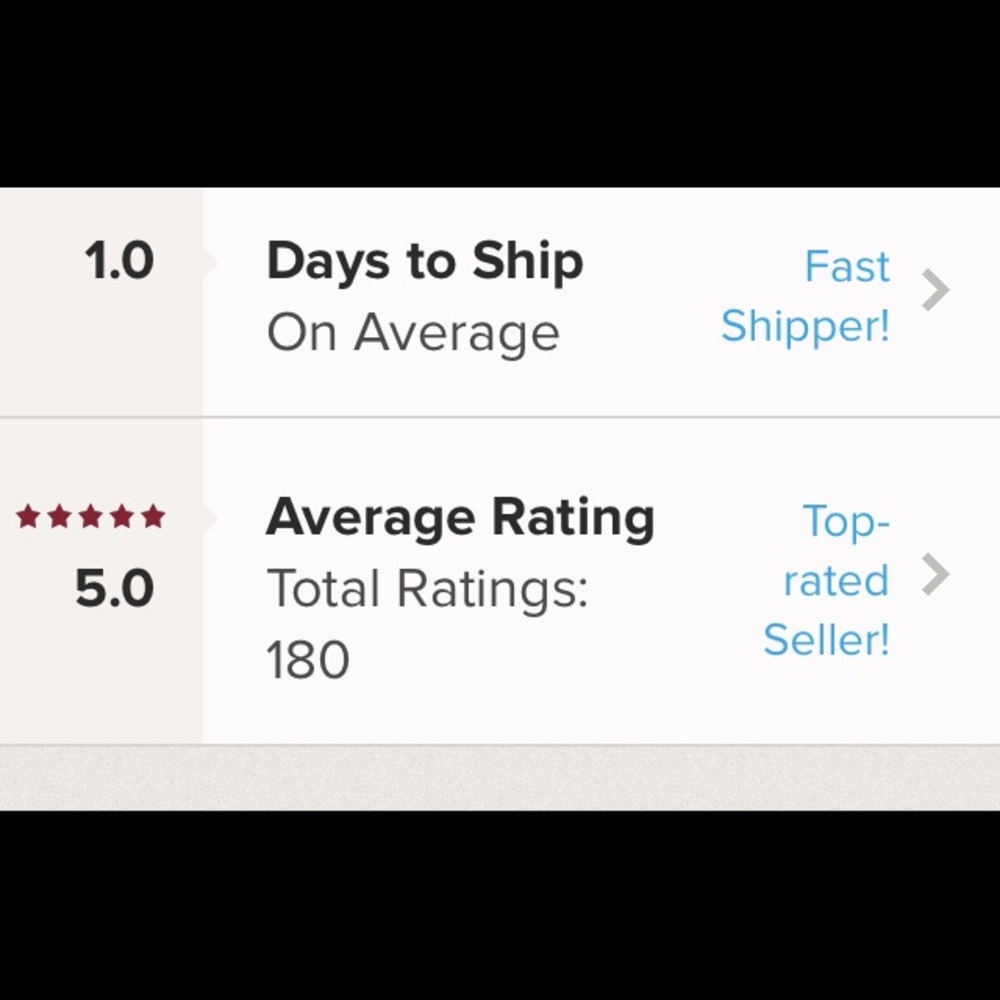
Task: Open the Fast Shipper! link
Action: point(805,296)
